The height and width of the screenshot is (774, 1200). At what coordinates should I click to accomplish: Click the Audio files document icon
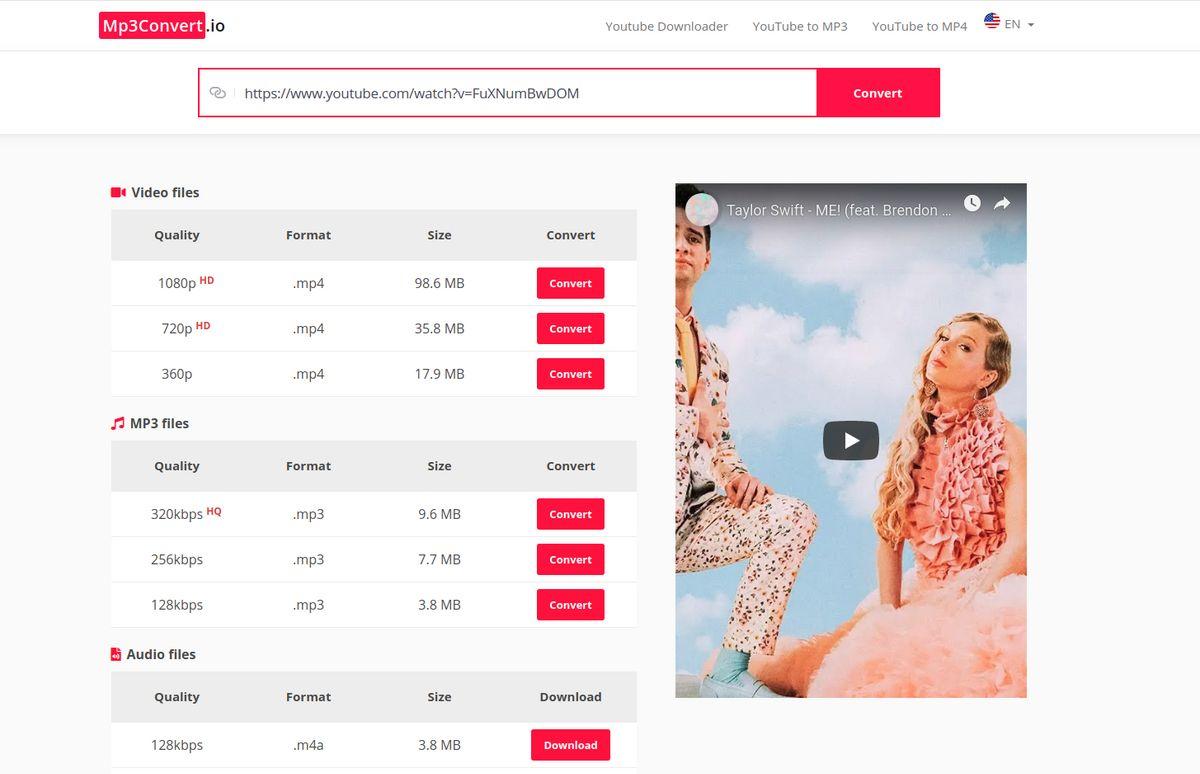click(x=116, y=654)
